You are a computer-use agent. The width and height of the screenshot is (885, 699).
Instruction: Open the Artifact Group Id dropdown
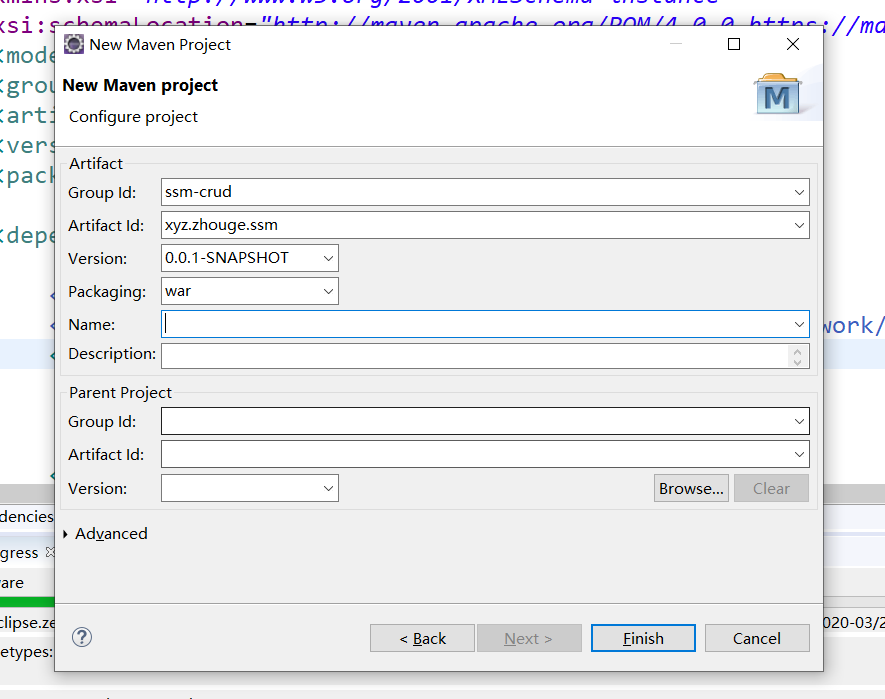coord(799,193)
